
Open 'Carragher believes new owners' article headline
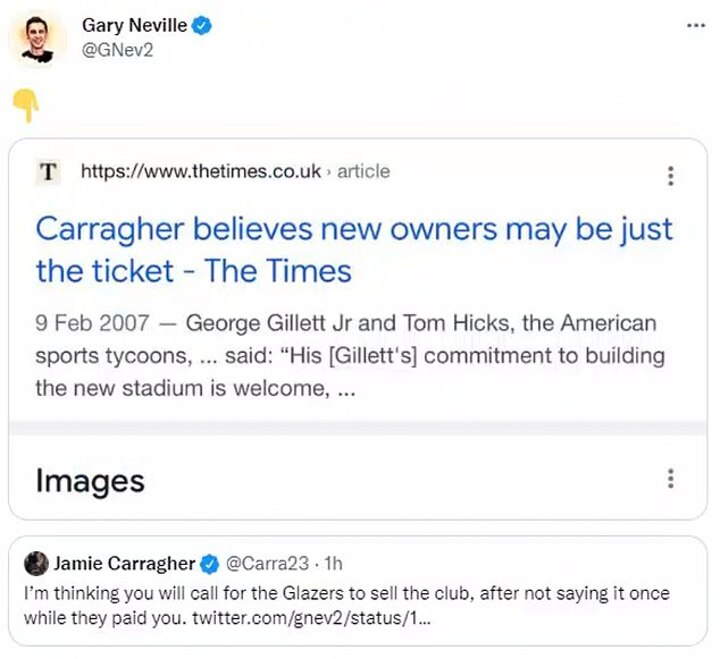354,250
